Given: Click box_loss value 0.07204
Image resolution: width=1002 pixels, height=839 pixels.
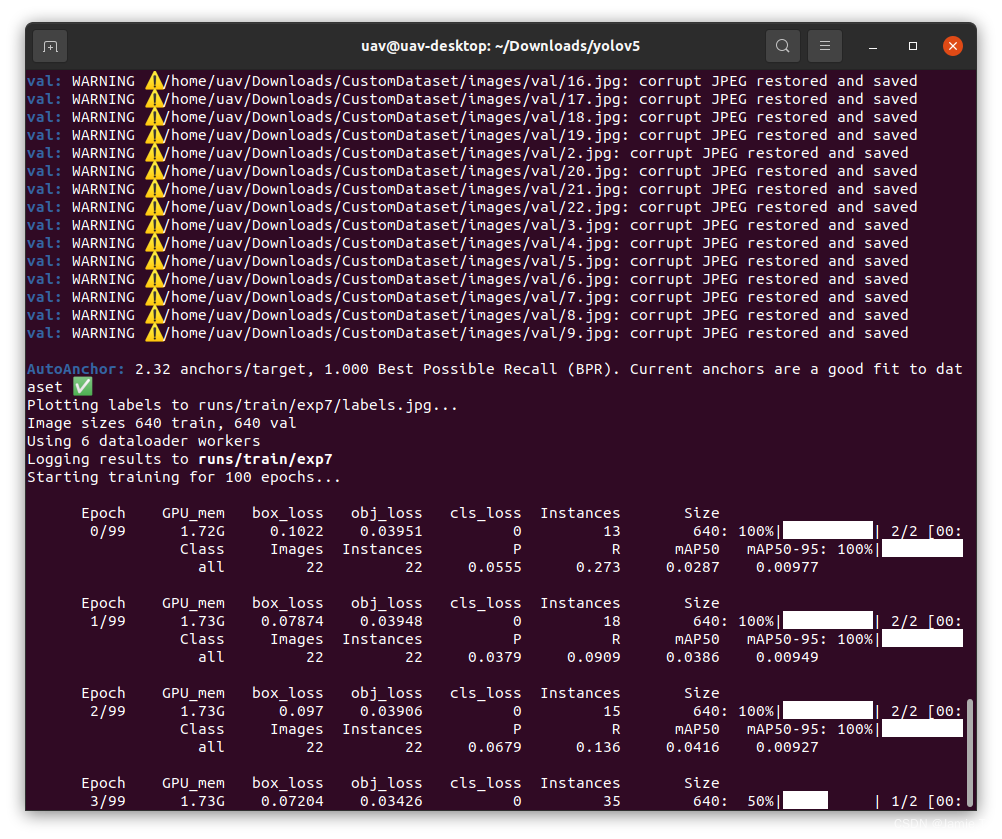Looking at the screenshot, I should [x=292, y=801].
